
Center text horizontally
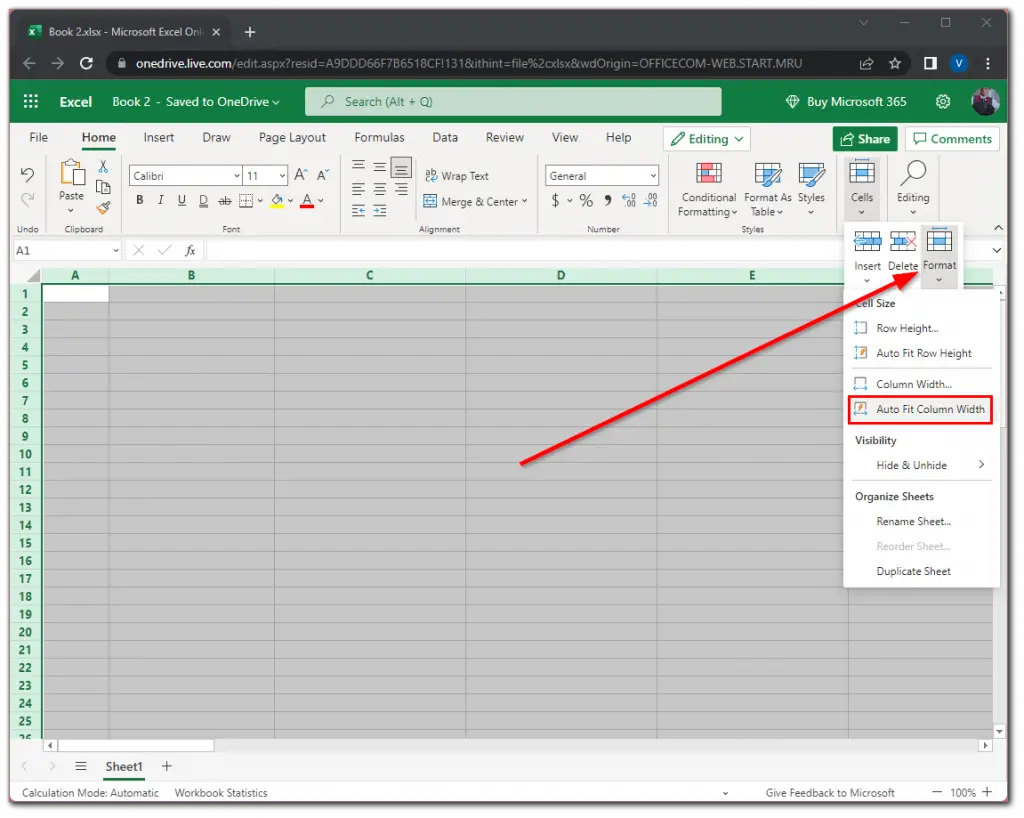(x=379, y=189)
